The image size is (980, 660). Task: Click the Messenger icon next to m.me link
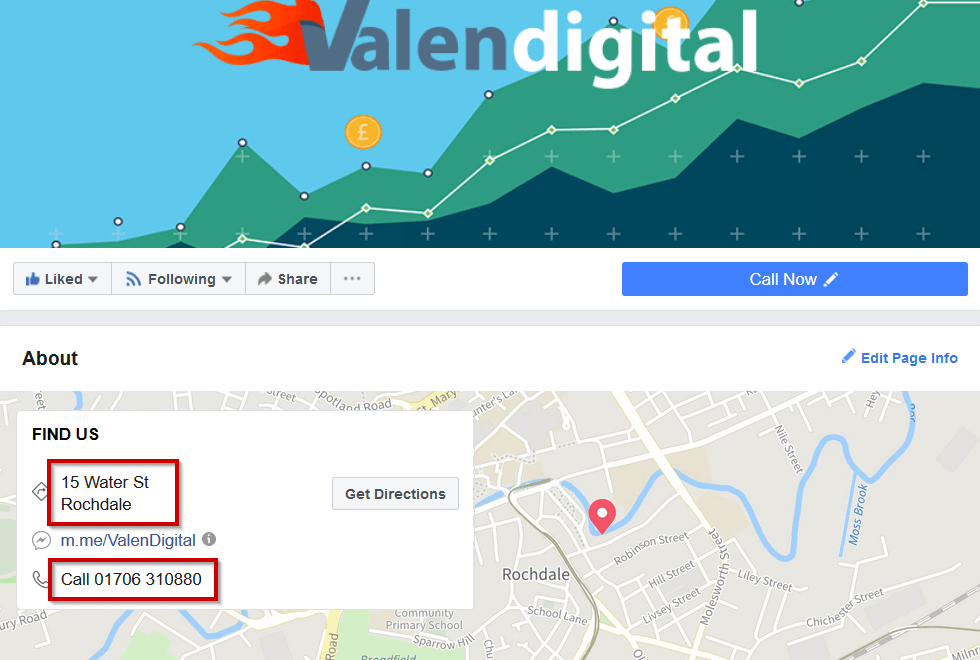pyautogui.click(x=41, y=540)
